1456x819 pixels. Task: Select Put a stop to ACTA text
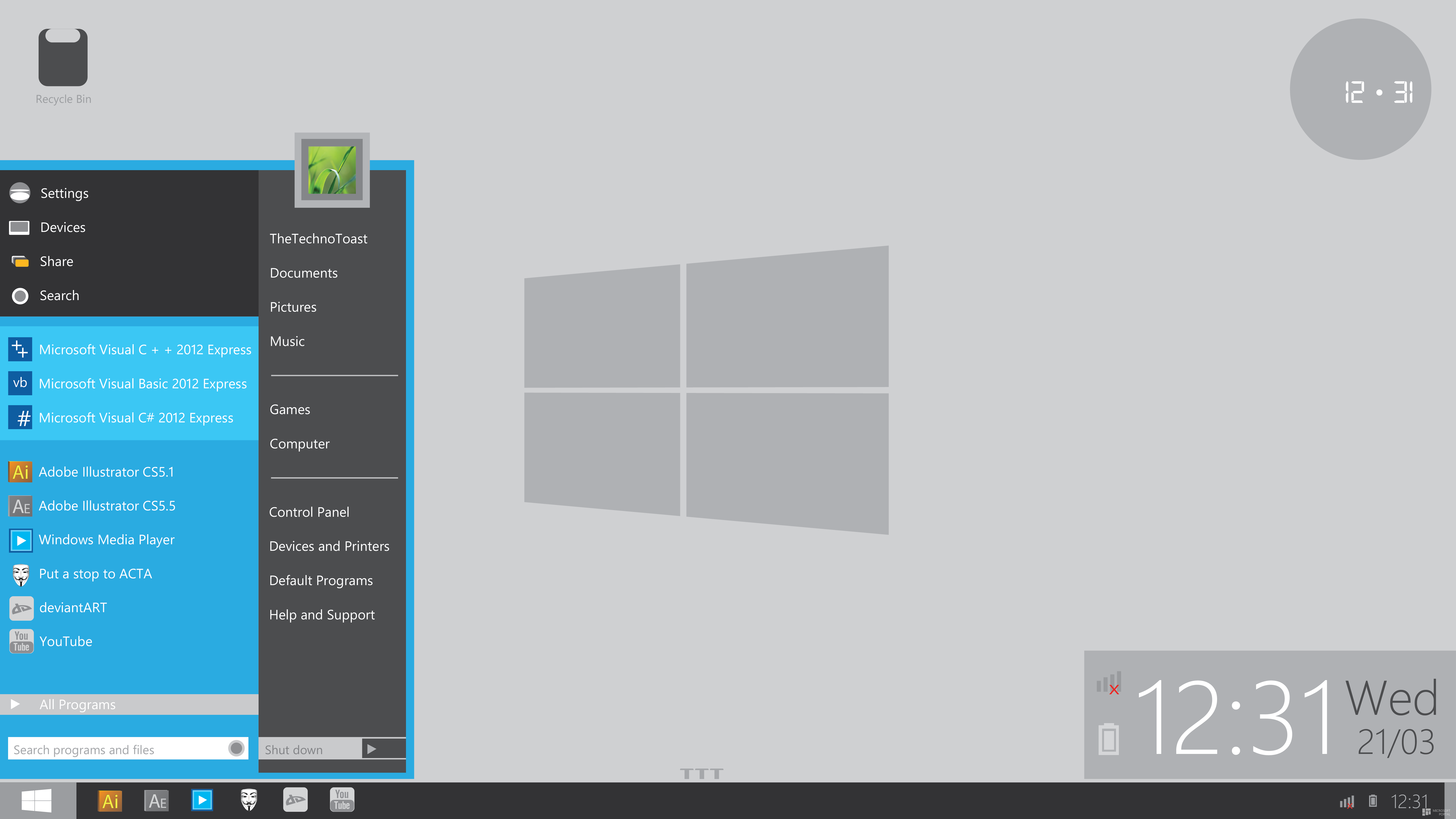95,574
